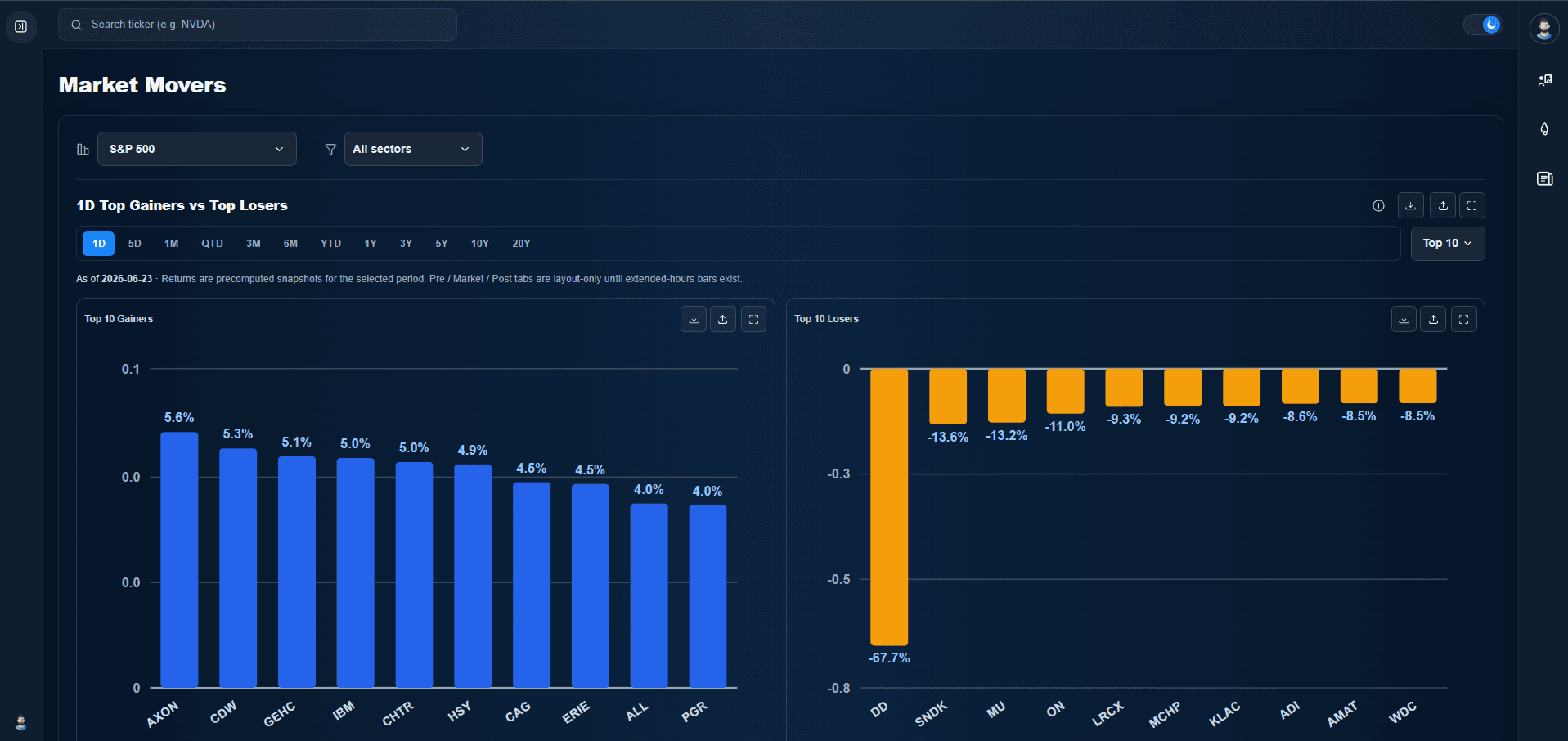Click the -11.0% value label for ON
Screen dimensions: 1568x741
(1066, 427)
